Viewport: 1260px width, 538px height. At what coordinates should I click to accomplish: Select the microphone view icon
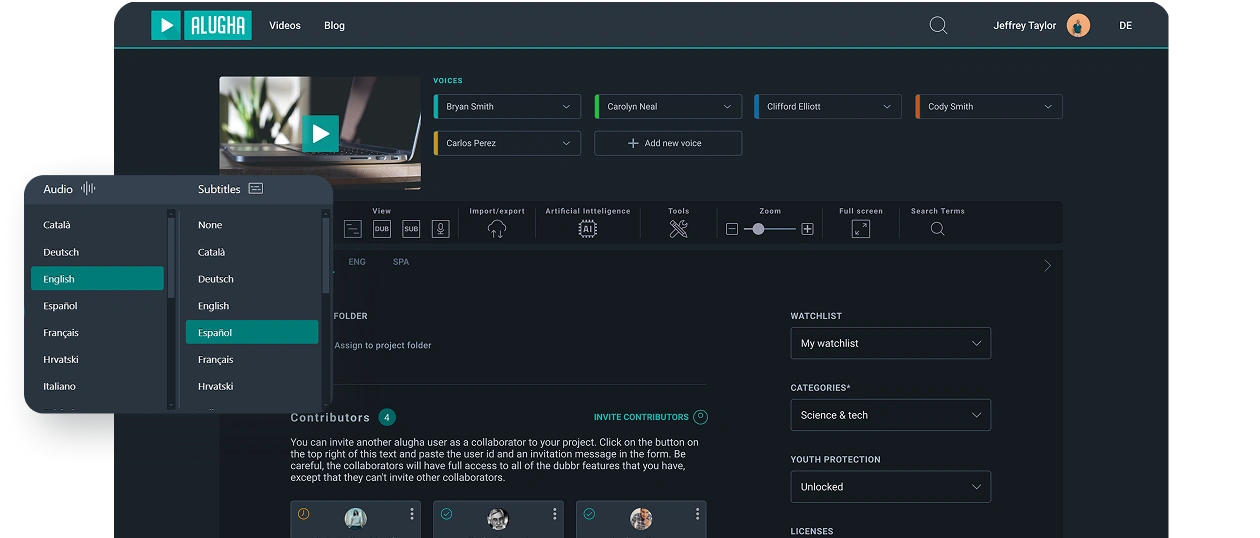(x=440, y=229)
